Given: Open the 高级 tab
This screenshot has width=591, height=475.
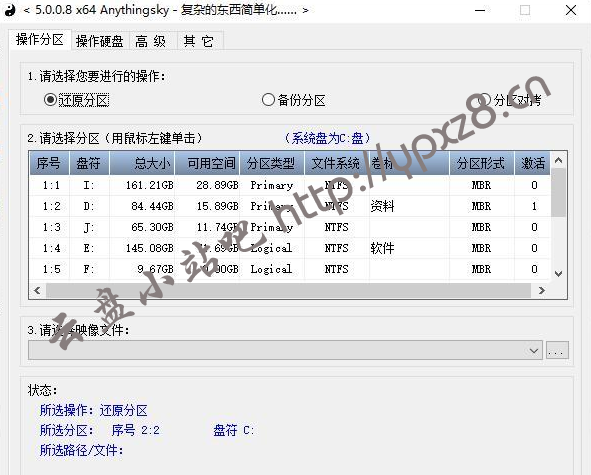Looking at the screenshot, I should coord(150,41).
